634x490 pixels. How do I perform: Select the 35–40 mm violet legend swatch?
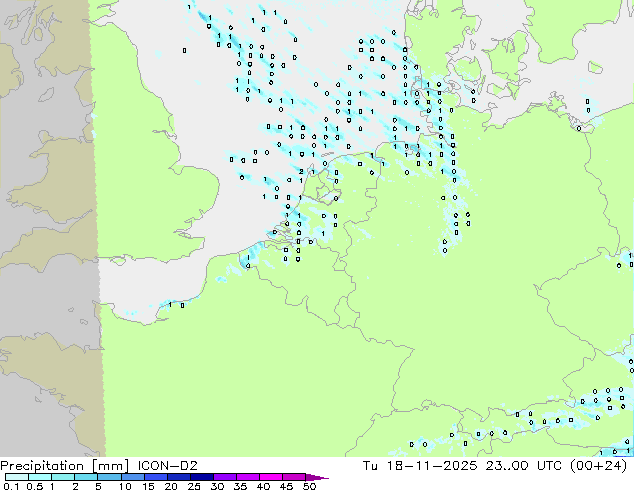coord(247,477)
